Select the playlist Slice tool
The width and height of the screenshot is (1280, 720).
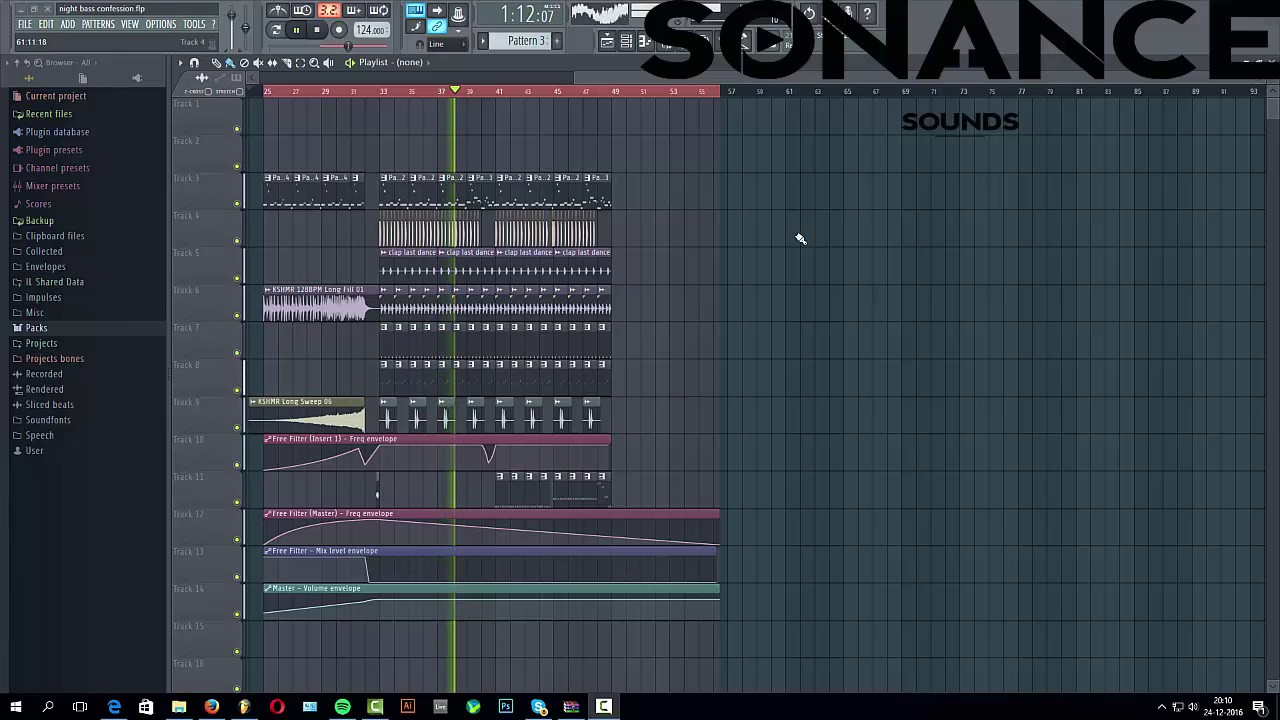286,62
